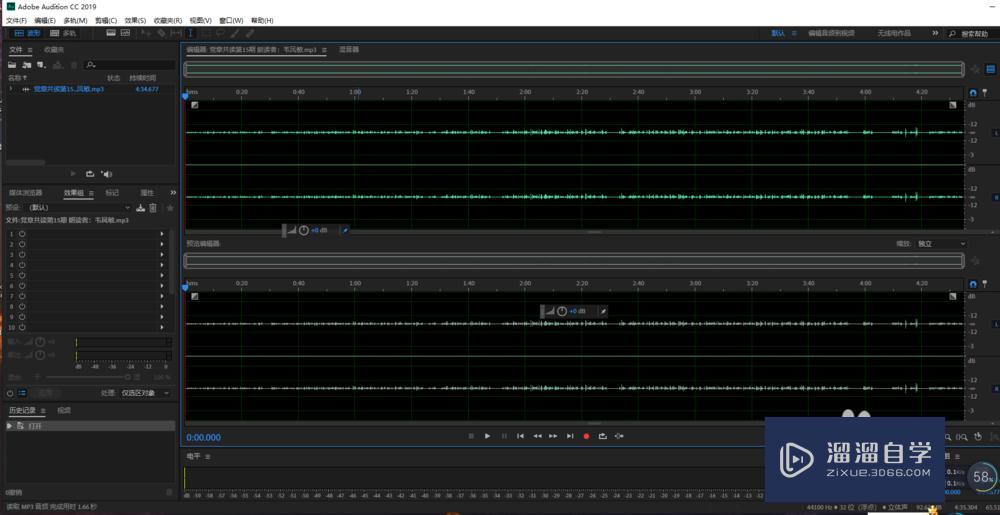Open effect slot 9 arrow menu
The width and height of the screenshot is (1000, 515).
pos(162,317)
